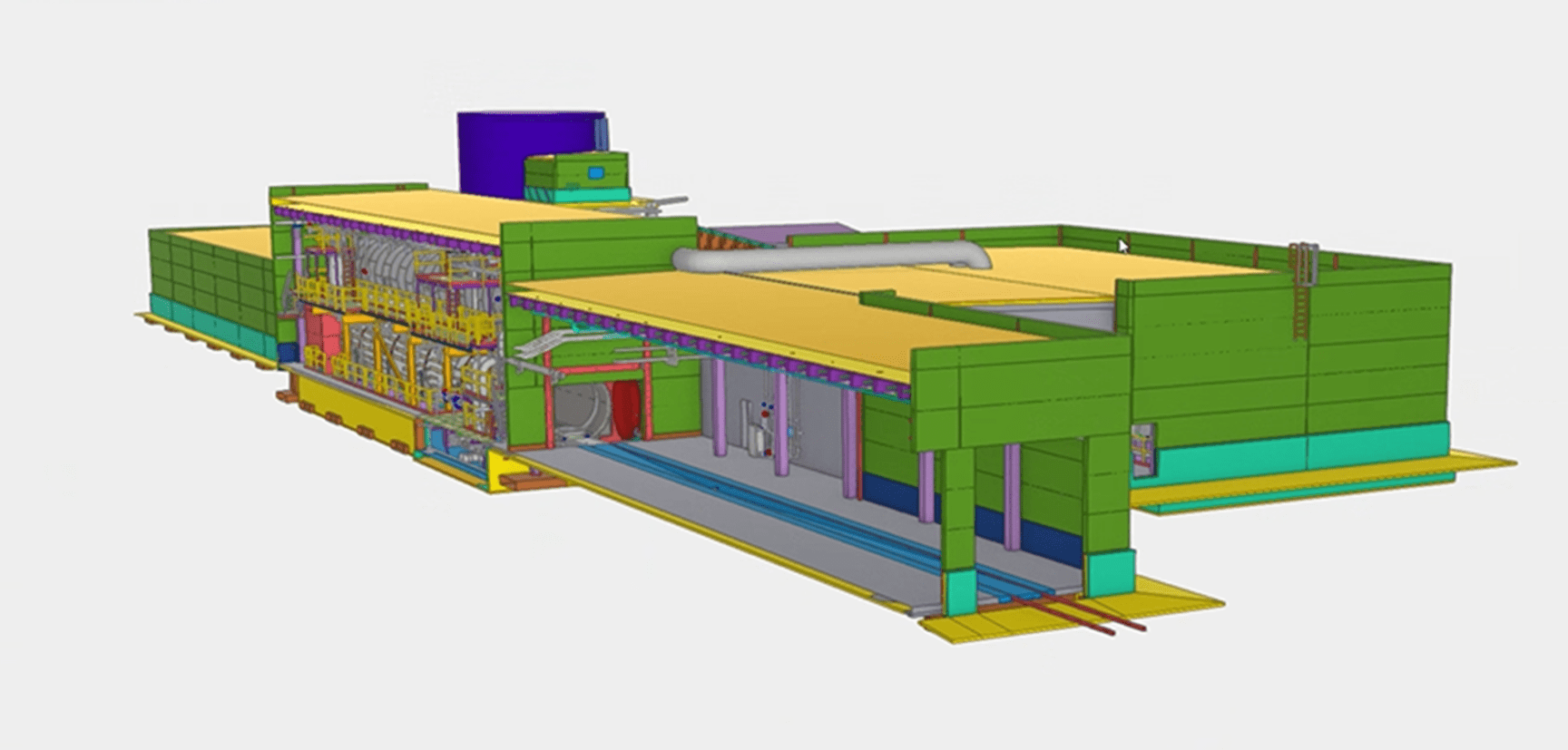Image resolution: width=1568 pixels, height=750 pixels.
Task: Click the blue window on the rooftop green unit
Action: tap(595, 172)
